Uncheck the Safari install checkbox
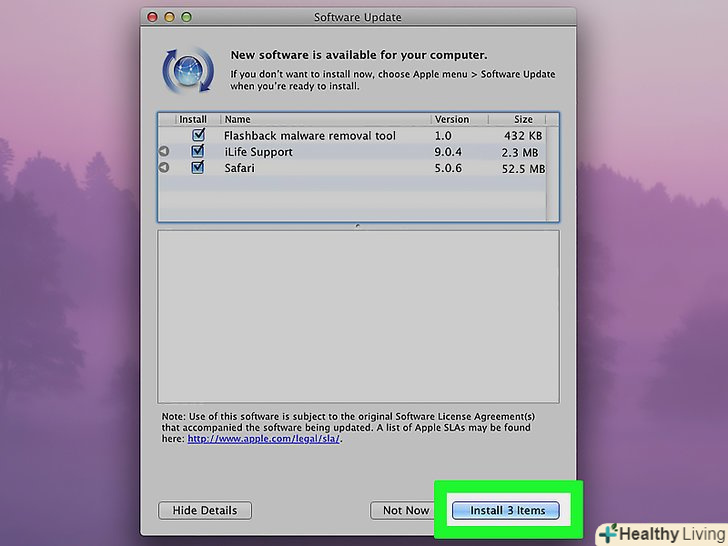 click(198, 167)
